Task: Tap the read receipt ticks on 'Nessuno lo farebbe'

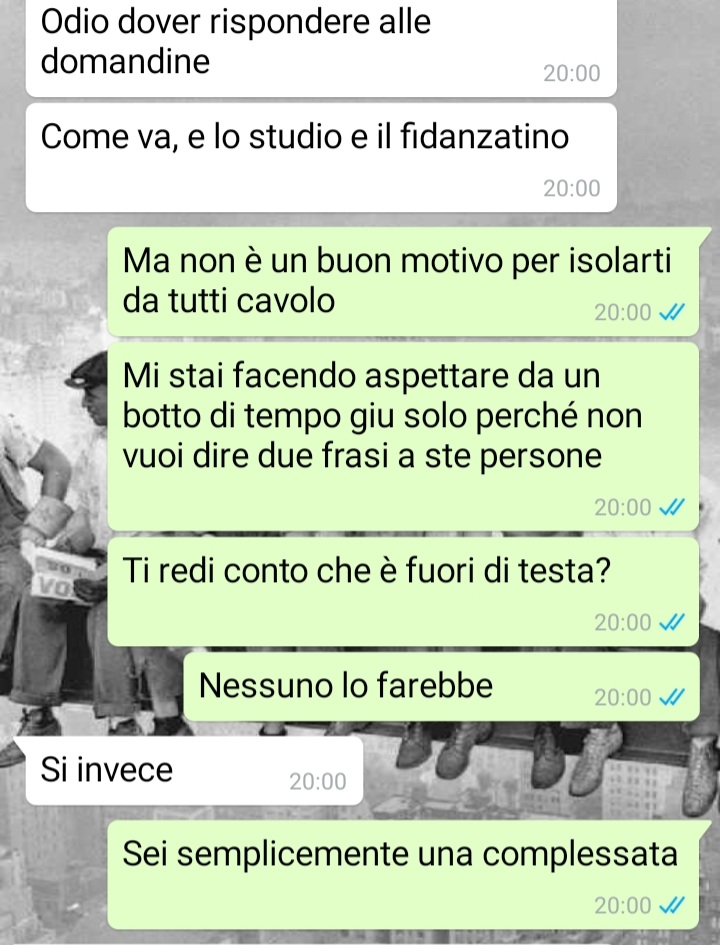Action: (671, 697)
